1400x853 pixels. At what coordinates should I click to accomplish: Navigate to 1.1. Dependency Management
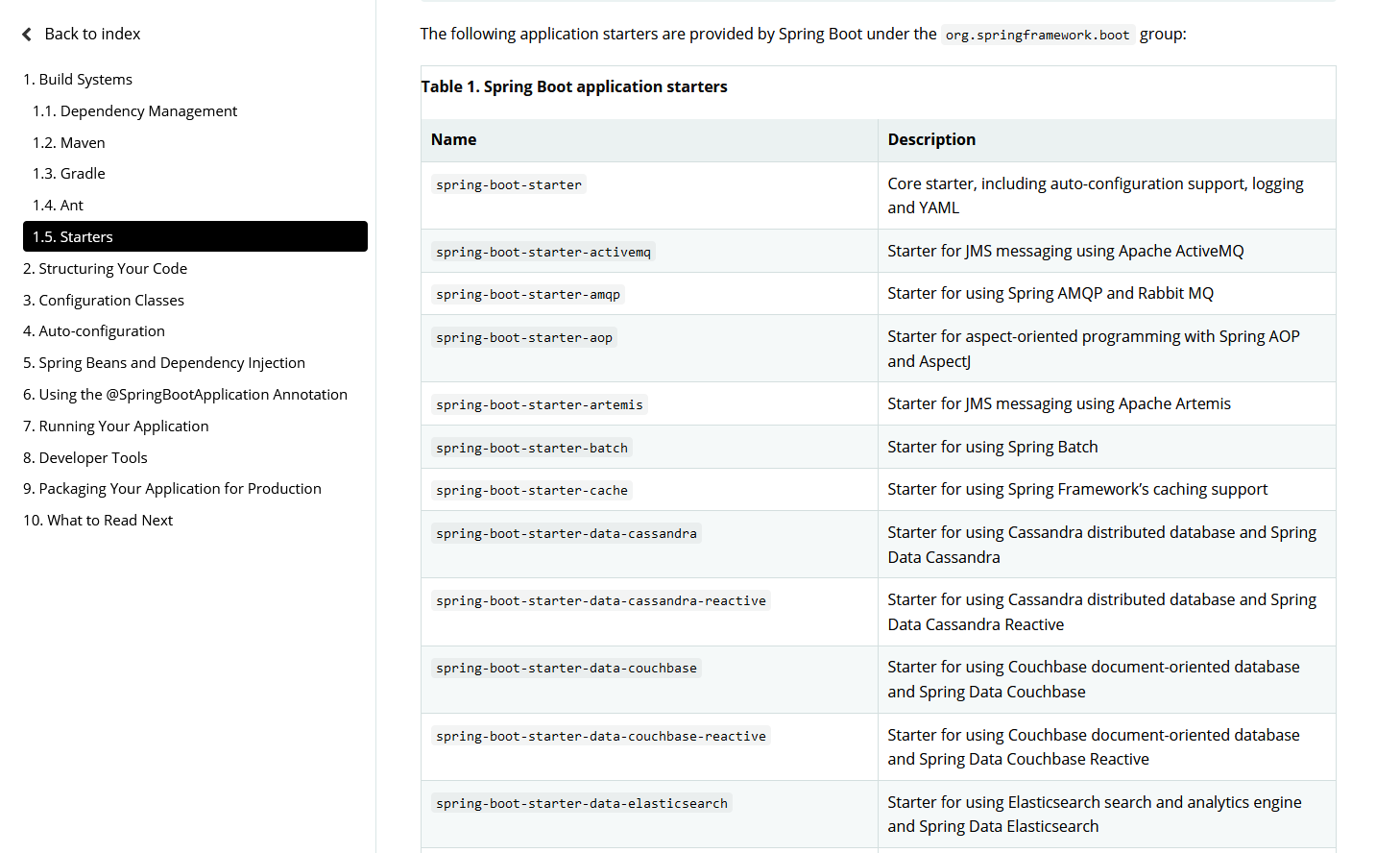(x=134, y=111)
